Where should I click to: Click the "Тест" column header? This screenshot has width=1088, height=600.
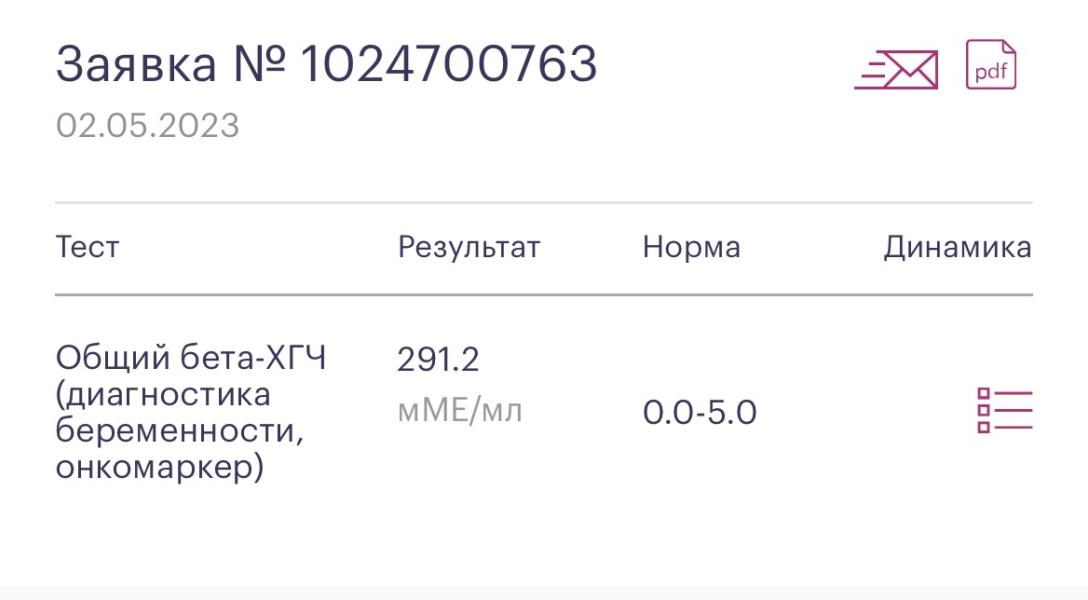coord(87,247)
